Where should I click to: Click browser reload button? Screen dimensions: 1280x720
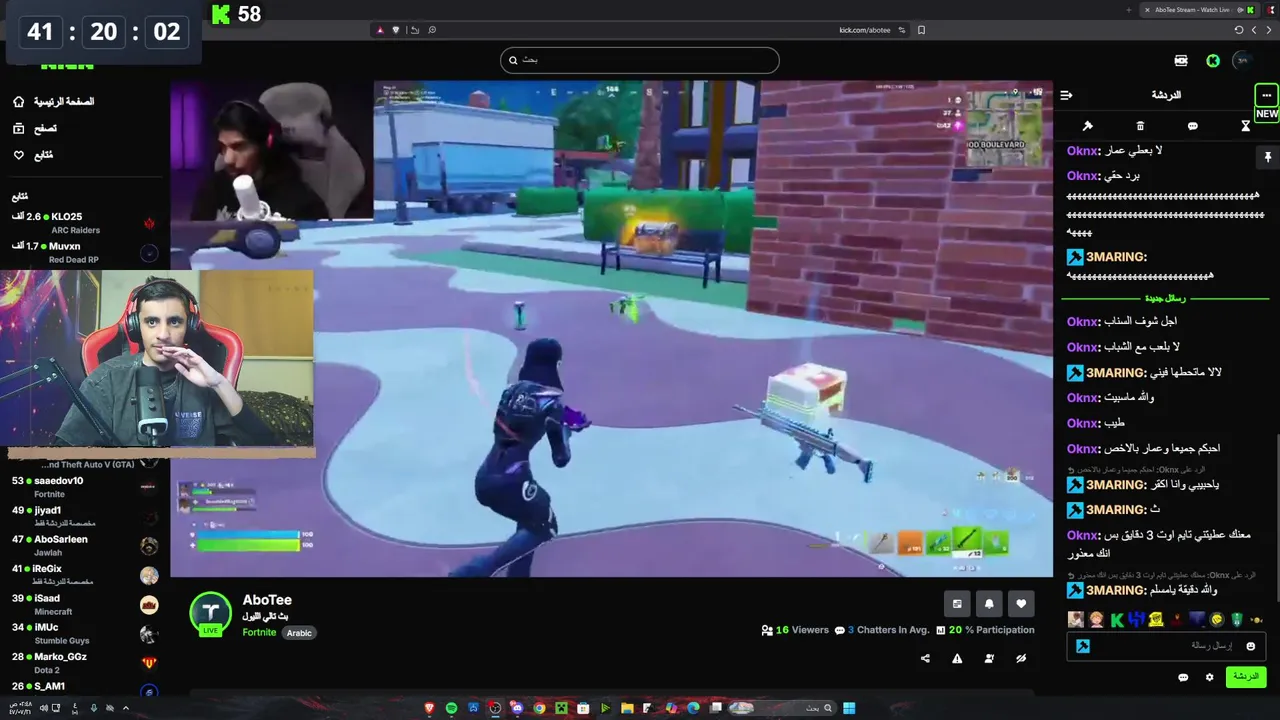click(1239, 30)
